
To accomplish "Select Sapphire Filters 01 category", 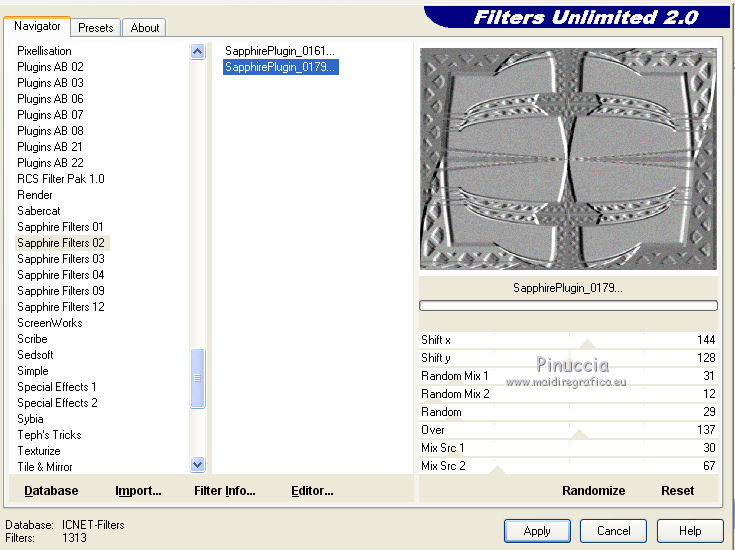I will pyautogui.click(x=60, y=226).
